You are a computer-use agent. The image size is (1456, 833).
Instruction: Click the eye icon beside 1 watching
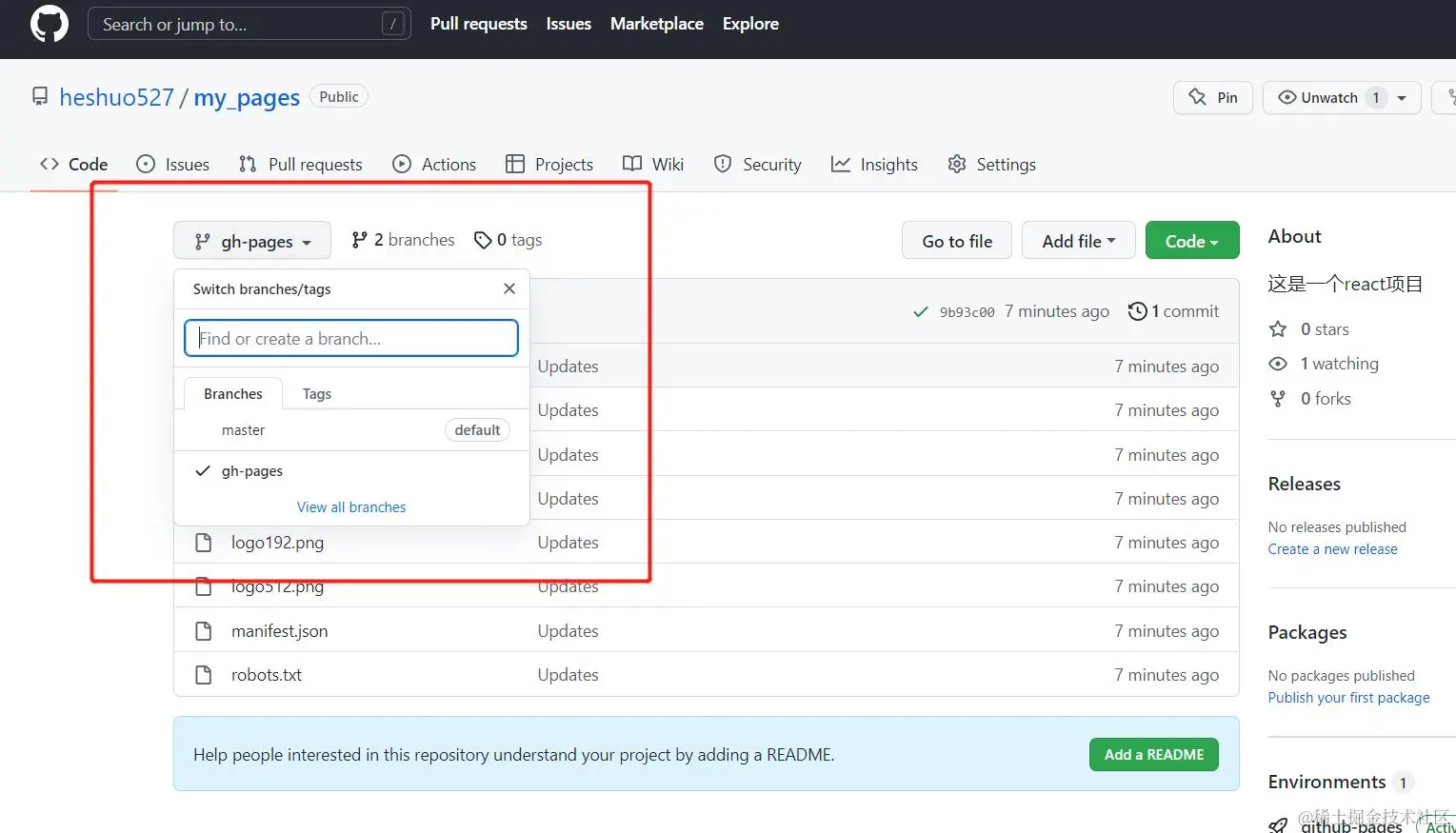(1278, 364)
